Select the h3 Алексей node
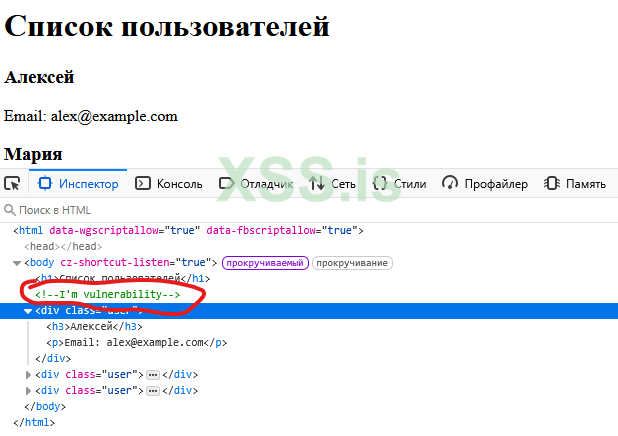618x436 pixels. tap(94, 327)
